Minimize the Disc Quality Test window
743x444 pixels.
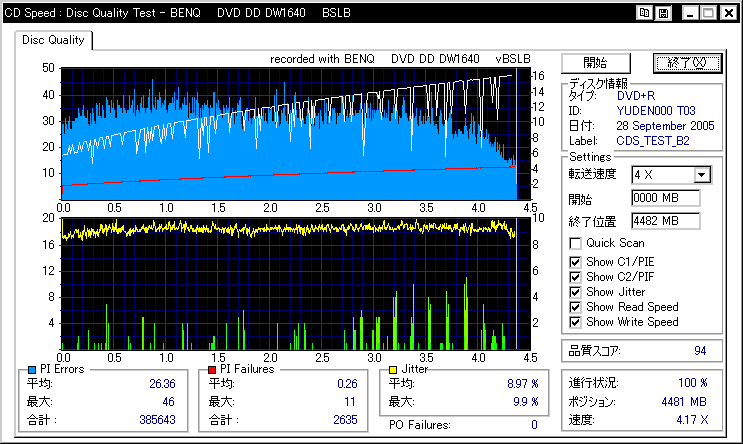[690, 13]
